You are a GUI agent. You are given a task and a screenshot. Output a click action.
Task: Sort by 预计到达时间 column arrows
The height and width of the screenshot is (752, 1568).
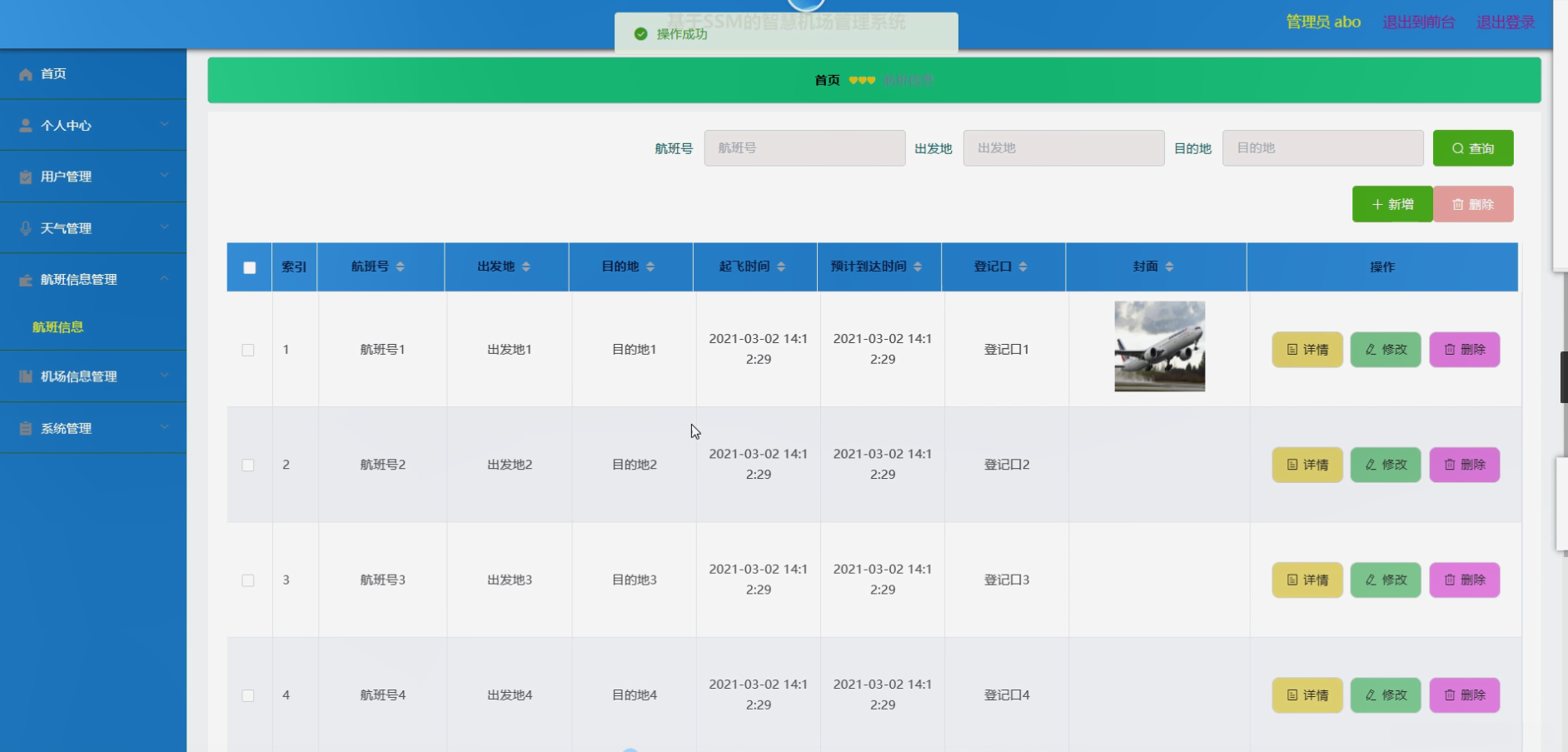[x=918, y=266]
